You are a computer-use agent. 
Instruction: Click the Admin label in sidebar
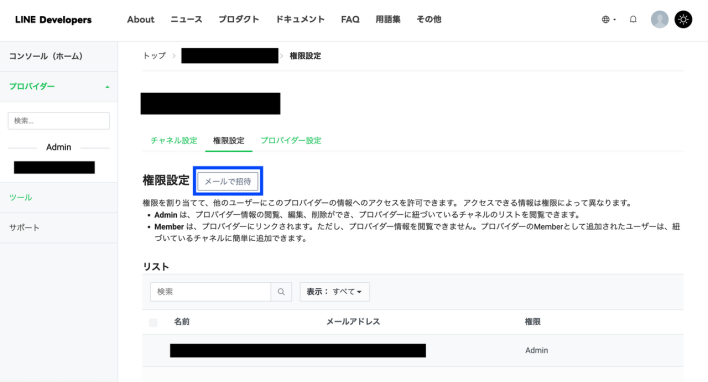tap(59, 147)
